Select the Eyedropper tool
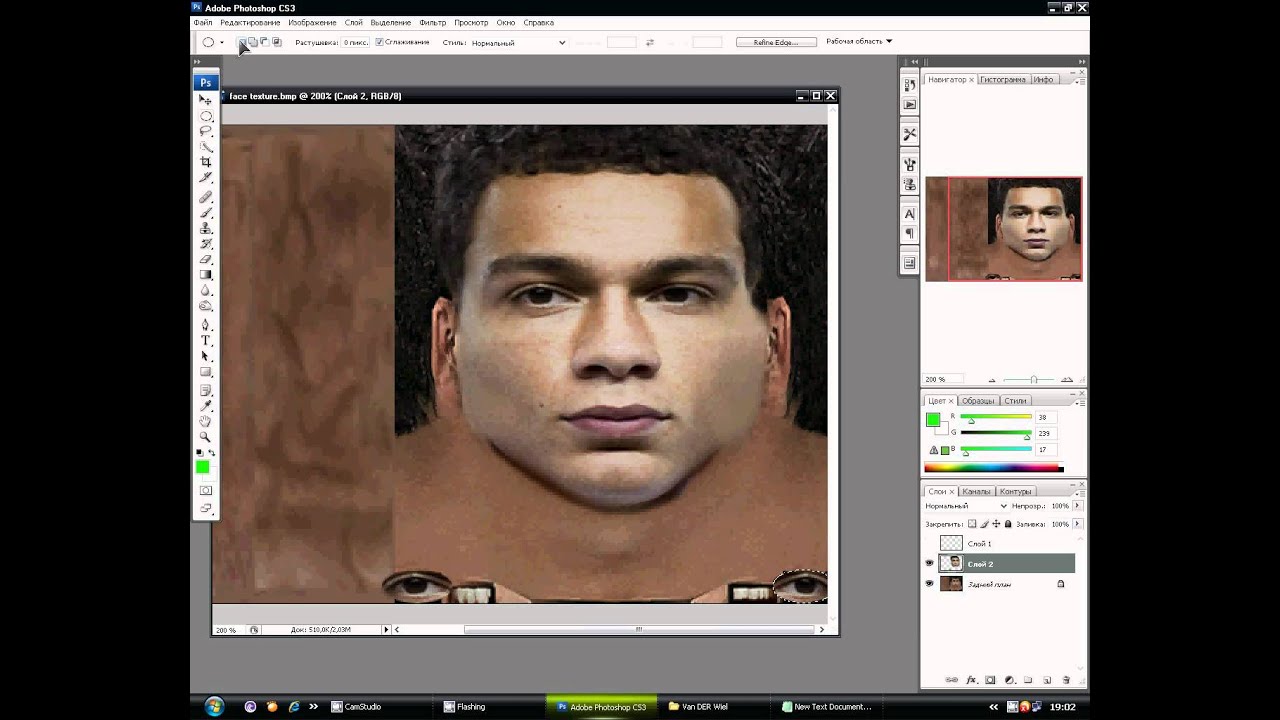 [x=206, y=406]
